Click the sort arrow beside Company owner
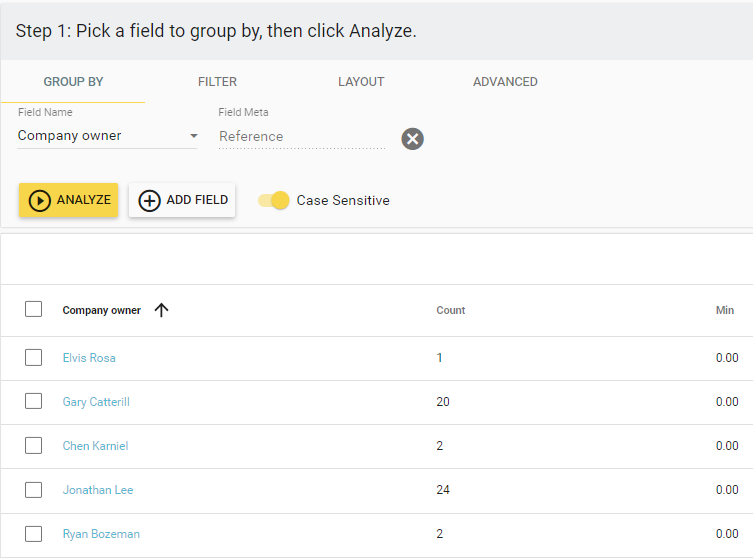This screenshot has height=558, width=753. point(162,310)
